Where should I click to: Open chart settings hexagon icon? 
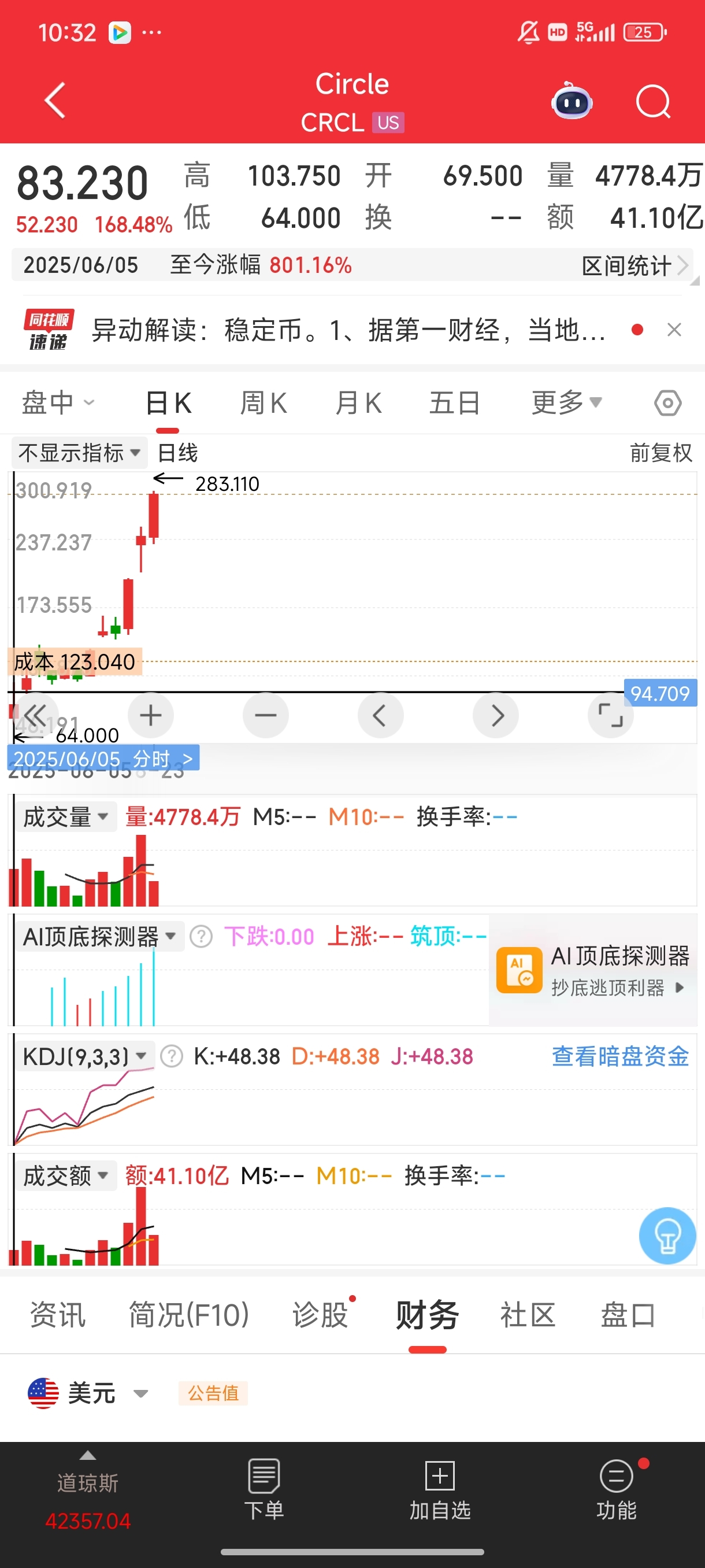point(667,403)
